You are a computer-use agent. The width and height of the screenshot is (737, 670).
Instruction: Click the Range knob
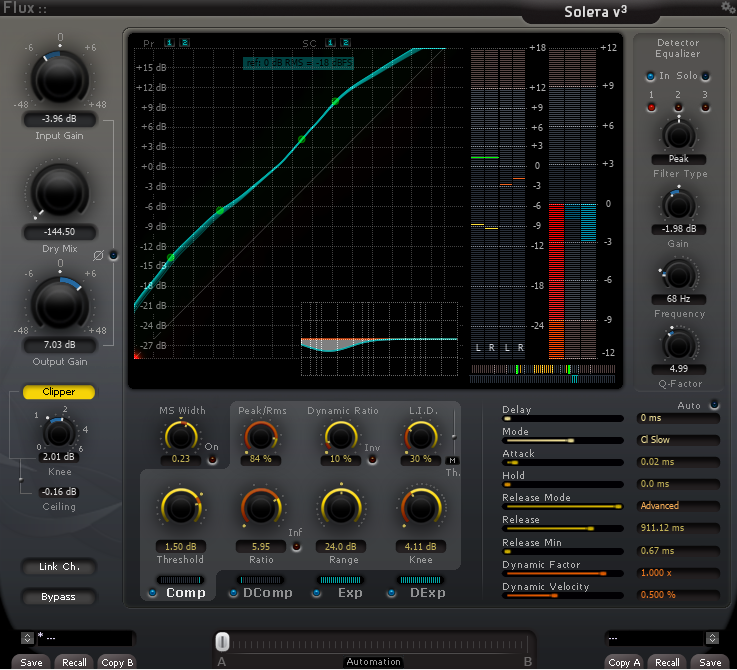click(341, 507)
